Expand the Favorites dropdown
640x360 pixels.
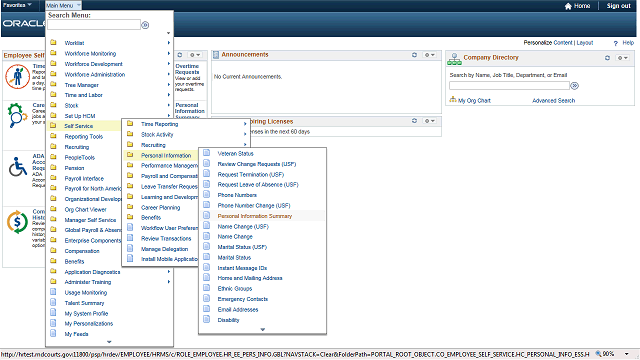pyautogui.click(x=17, y=5)
